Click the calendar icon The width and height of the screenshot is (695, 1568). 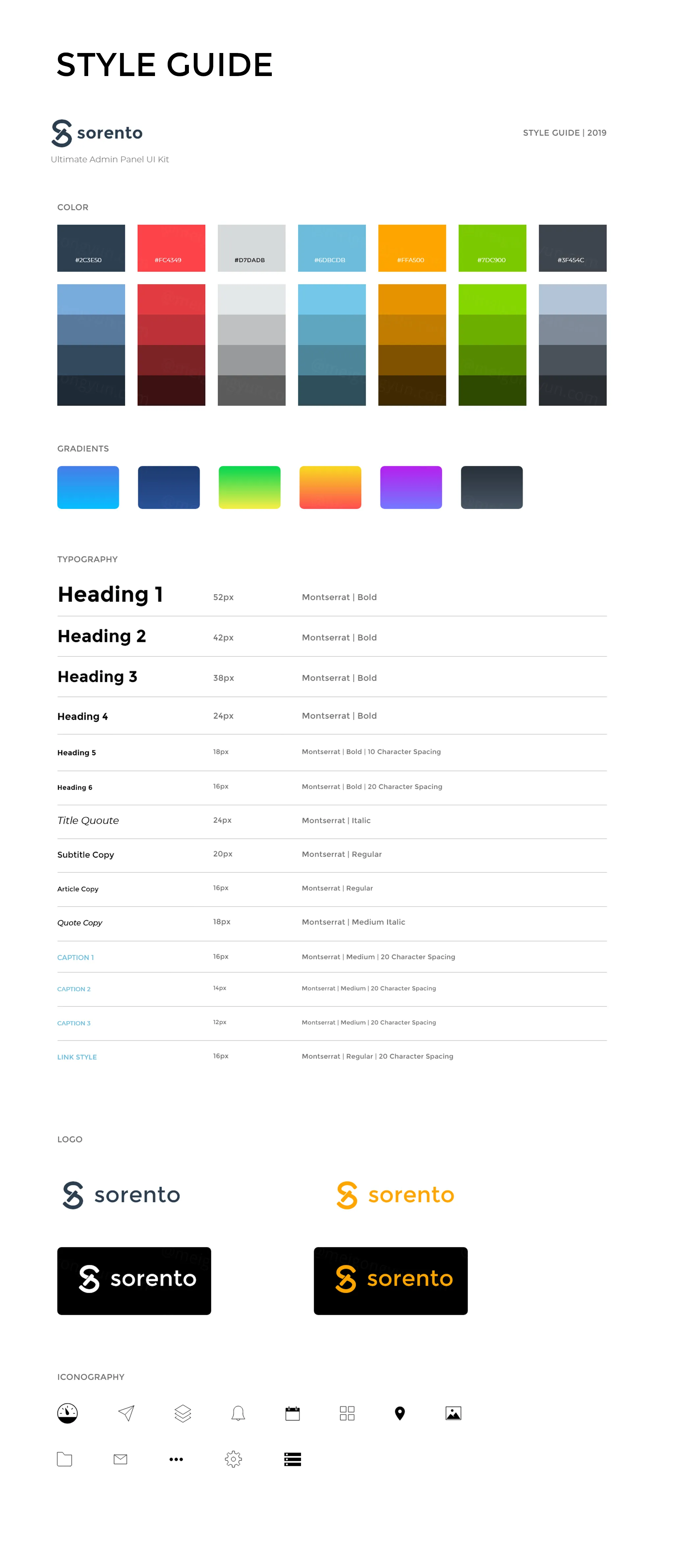click(x=292, y=1413)
